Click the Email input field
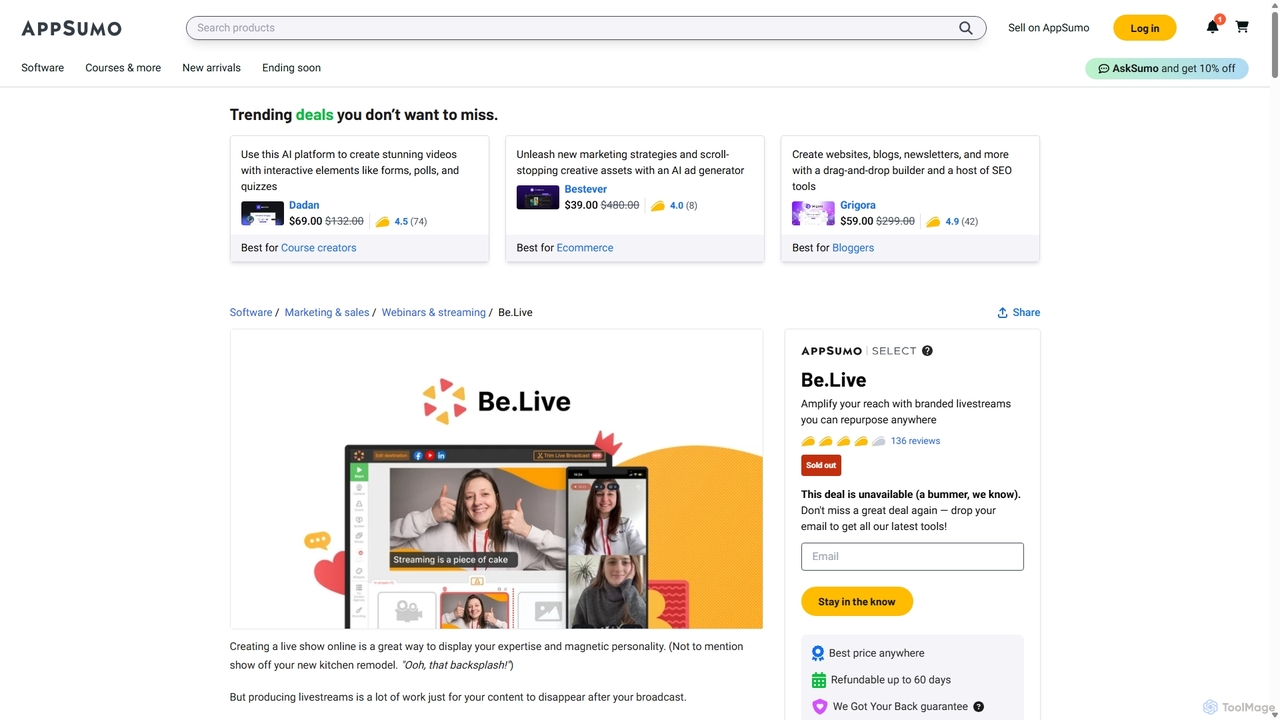This screenshot has width=1280, height=720. [912, 557]
